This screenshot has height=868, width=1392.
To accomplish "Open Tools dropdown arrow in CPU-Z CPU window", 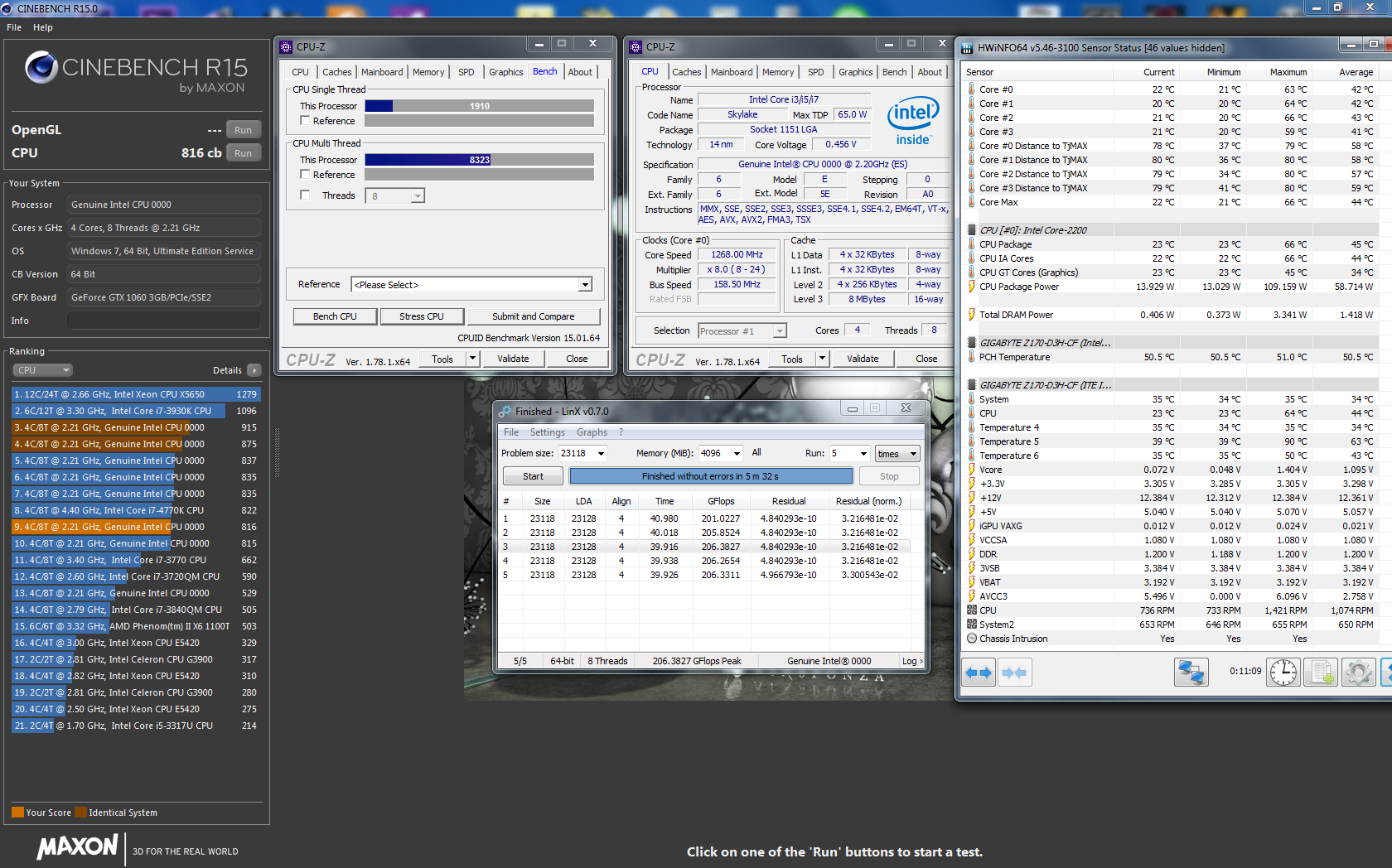I will click(822, 359).
